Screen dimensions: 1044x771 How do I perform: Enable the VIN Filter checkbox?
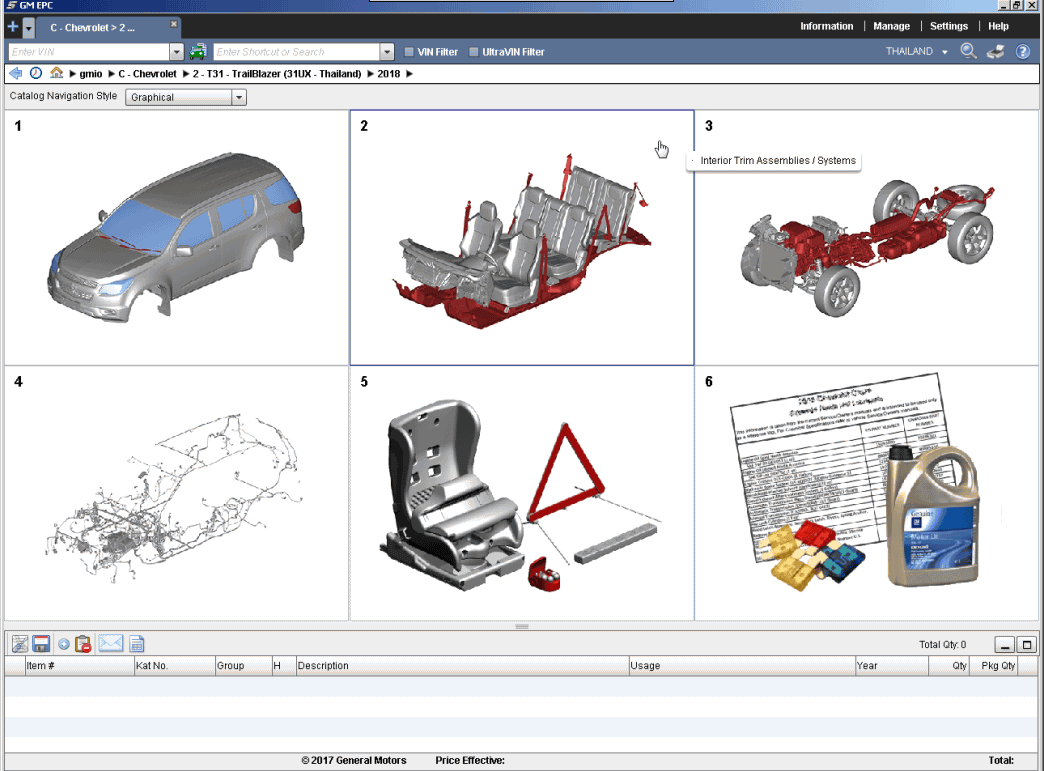[x=410, y=52]
